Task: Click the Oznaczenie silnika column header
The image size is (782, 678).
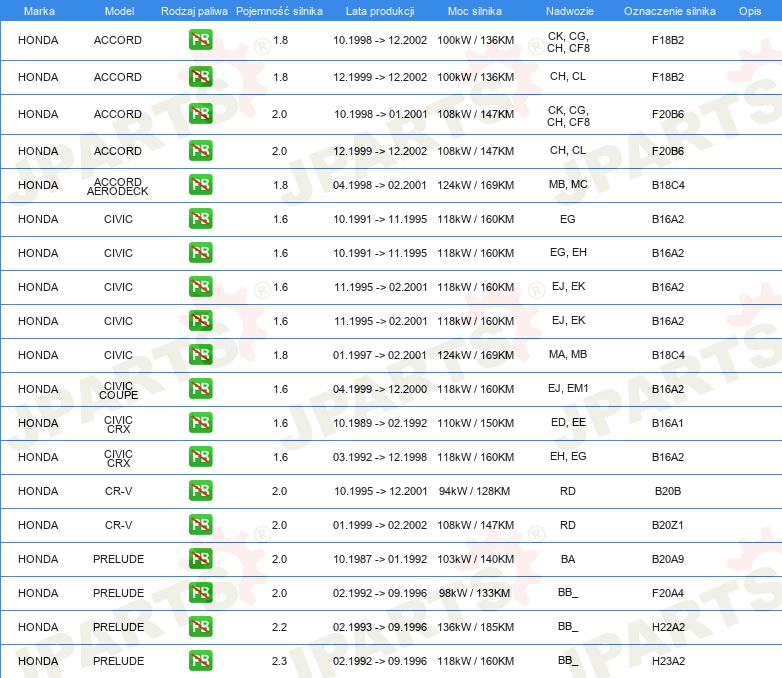Action: tap(670, 11)
